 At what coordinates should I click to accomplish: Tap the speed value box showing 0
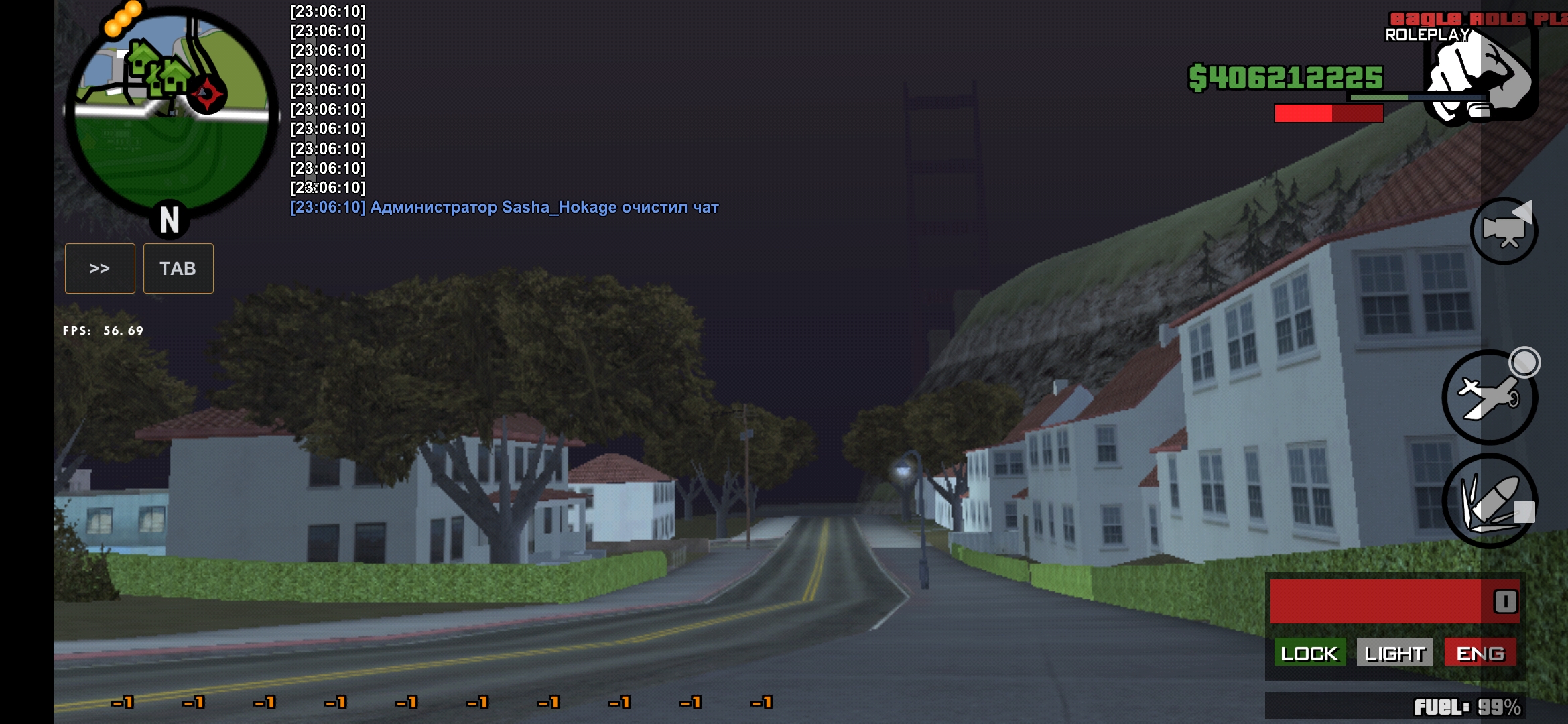tap(1506, 601)
